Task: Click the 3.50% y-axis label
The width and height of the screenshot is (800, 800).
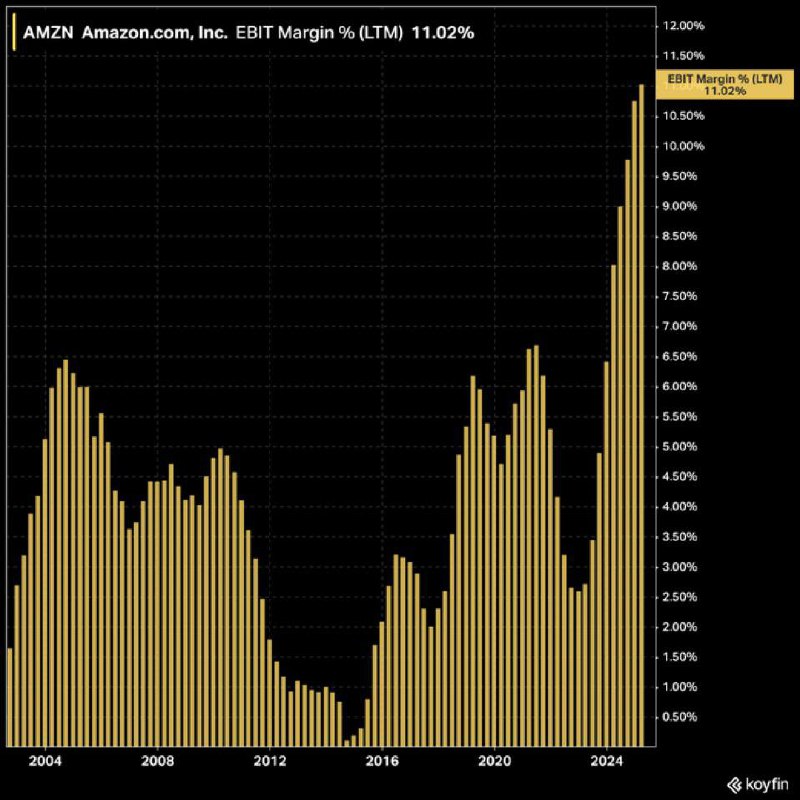Action: [x=680, y=537]
